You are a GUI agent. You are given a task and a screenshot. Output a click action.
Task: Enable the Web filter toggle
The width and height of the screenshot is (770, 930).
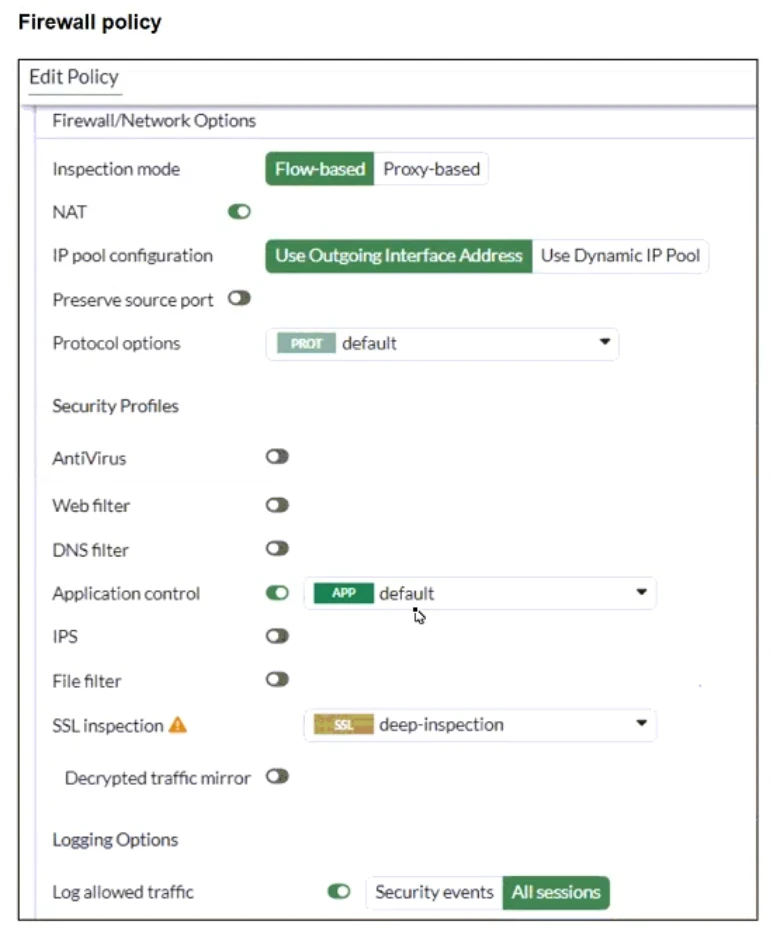click(277, 505)
